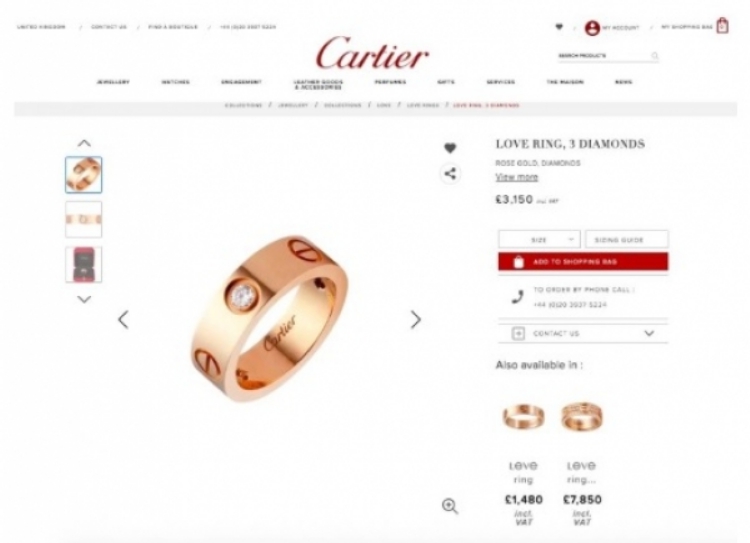Open the Sizing Guide button
750x543 pixels.
pyautogui.click(x=627, y=239)
